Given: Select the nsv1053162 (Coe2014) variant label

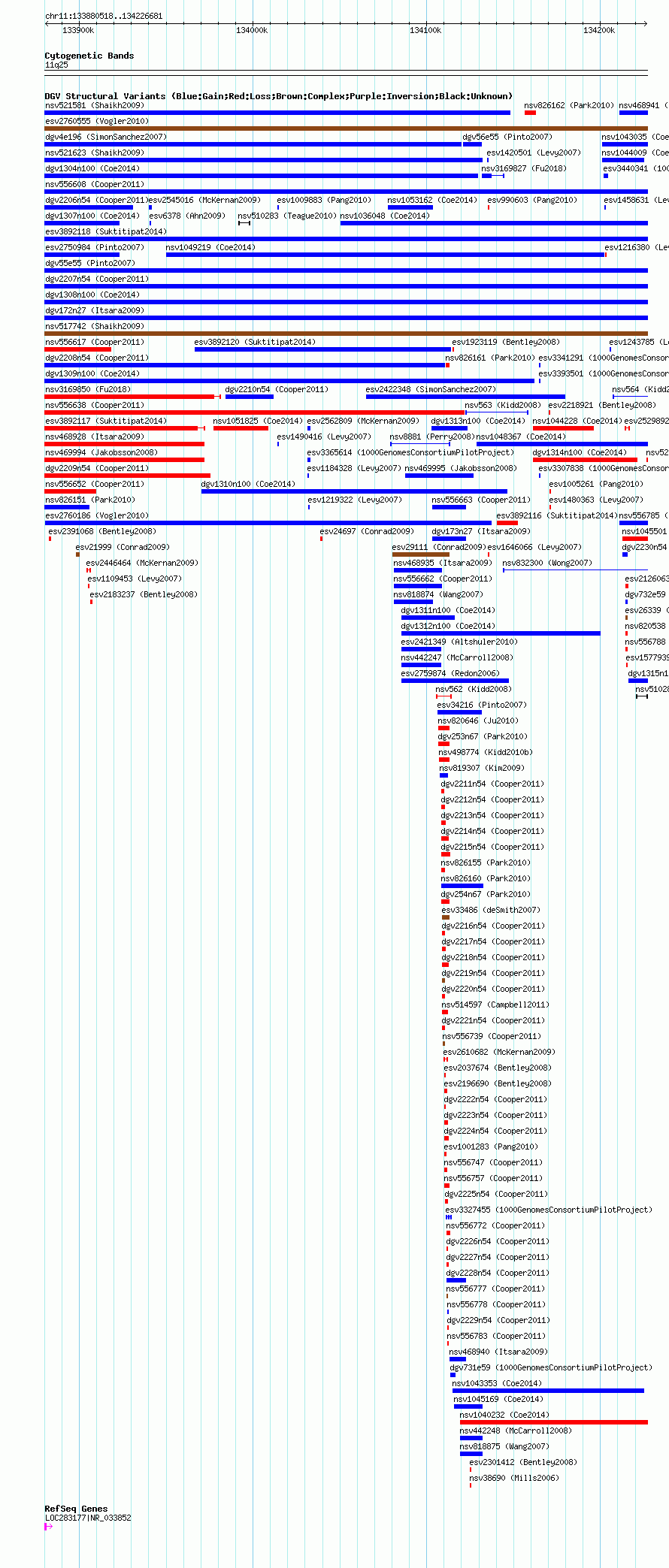Looking at the screenshot, I should point(432,201).
